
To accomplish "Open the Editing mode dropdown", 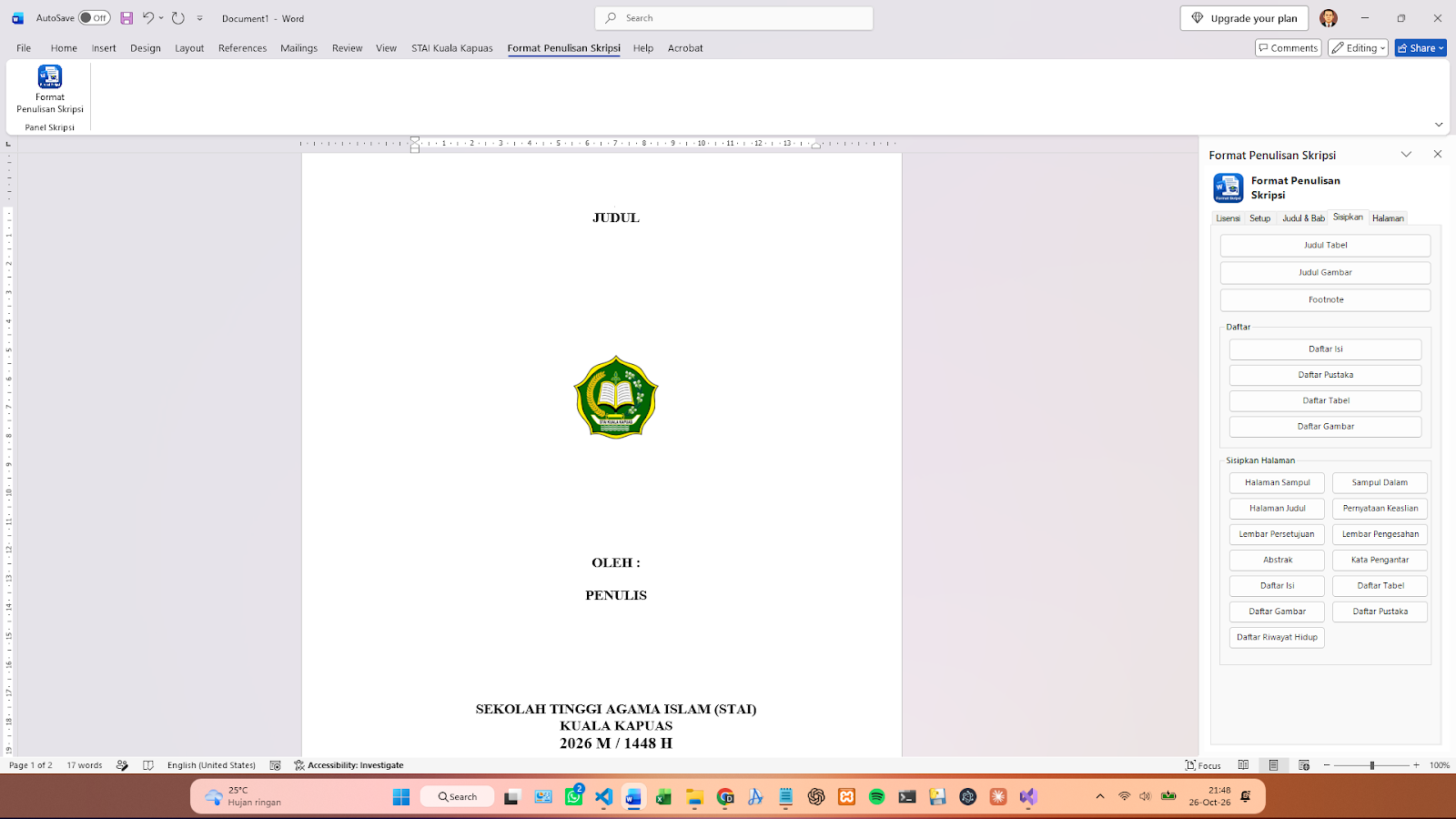I will click(x=1358, y=48).
